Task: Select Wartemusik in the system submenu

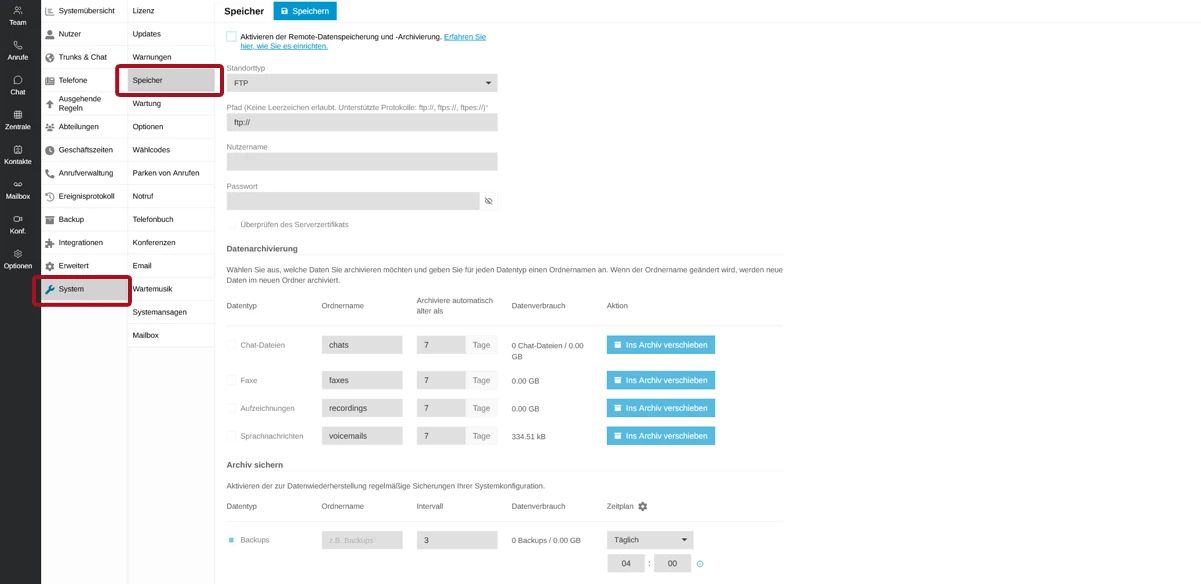Action: tap(171, 289)
